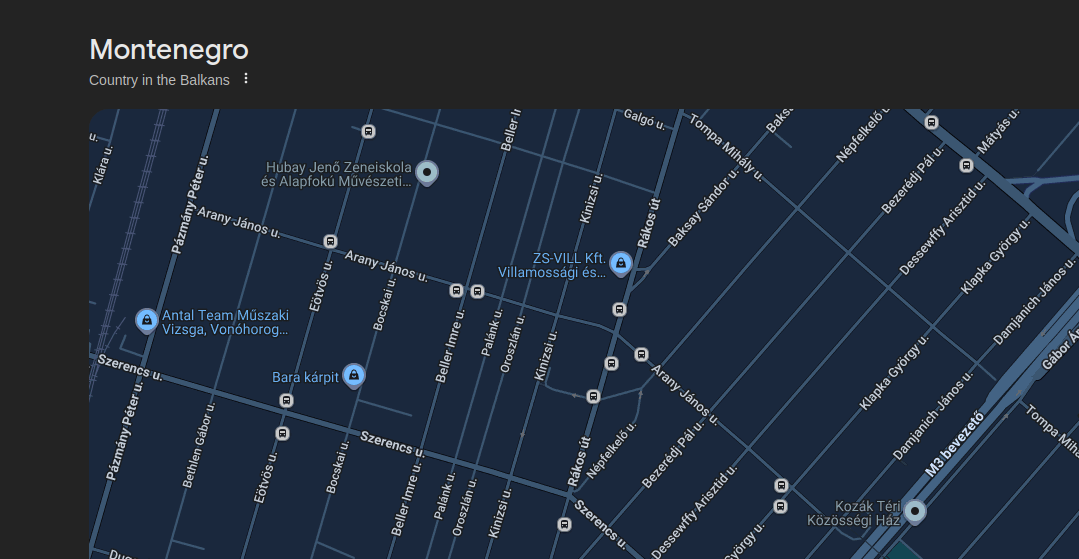The width and height of the screenshot is (1079, 559).
Task: Click the bus stop on Eötvös u. south of Szerencs u.
Action: point(282,434)
